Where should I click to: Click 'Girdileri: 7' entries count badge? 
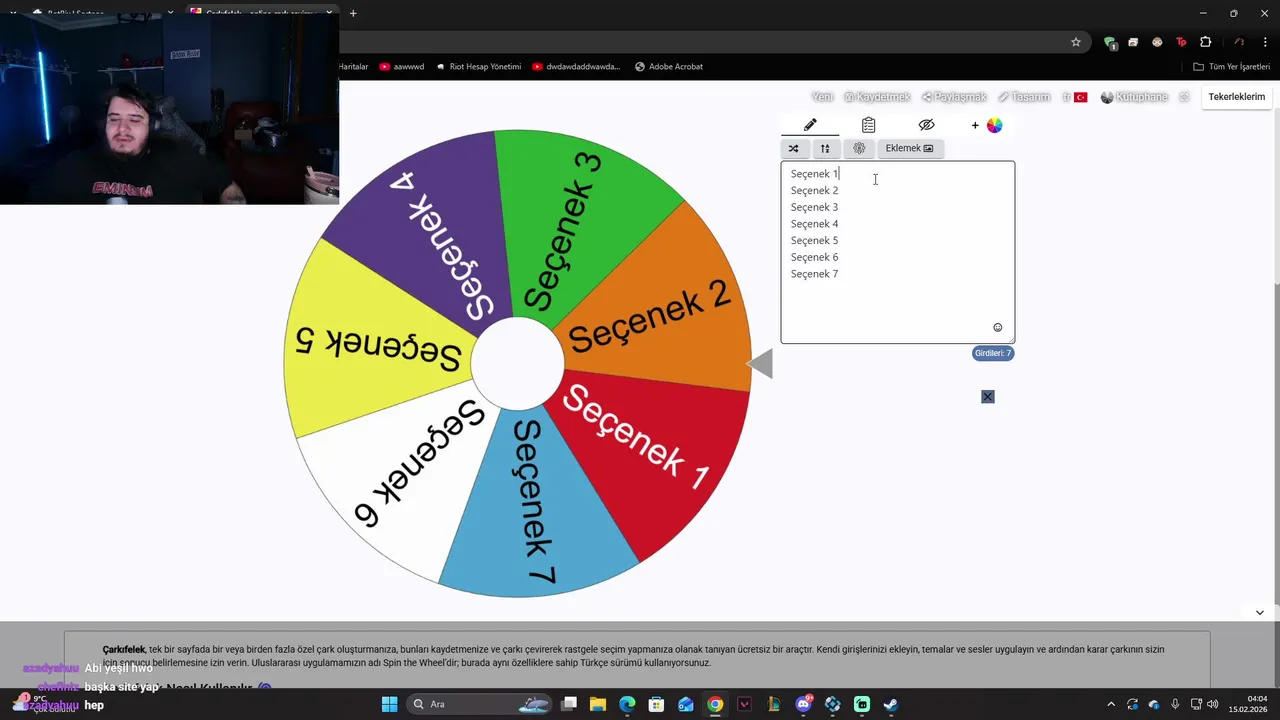[993, 353]
